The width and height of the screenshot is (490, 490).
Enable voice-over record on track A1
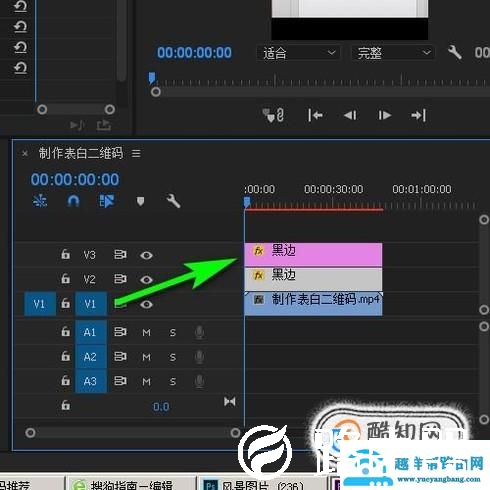click(x=199, y=332)
